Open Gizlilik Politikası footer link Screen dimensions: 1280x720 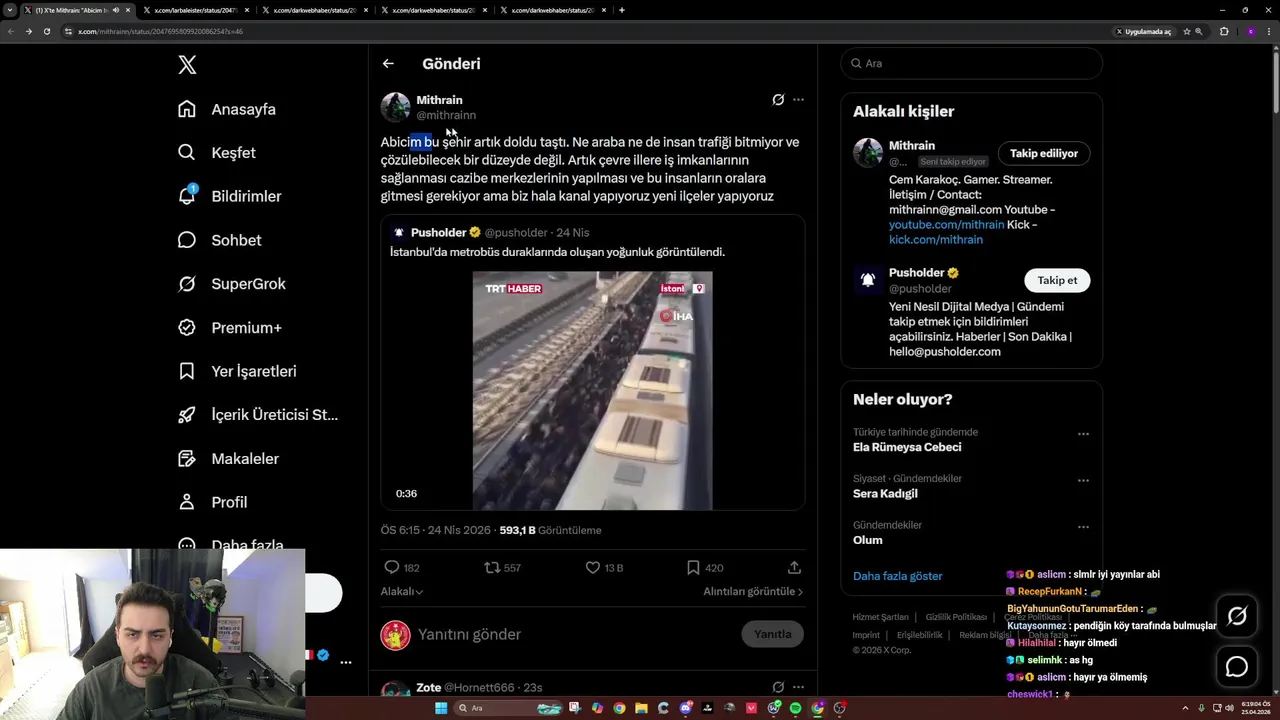[x=956, y=617]
